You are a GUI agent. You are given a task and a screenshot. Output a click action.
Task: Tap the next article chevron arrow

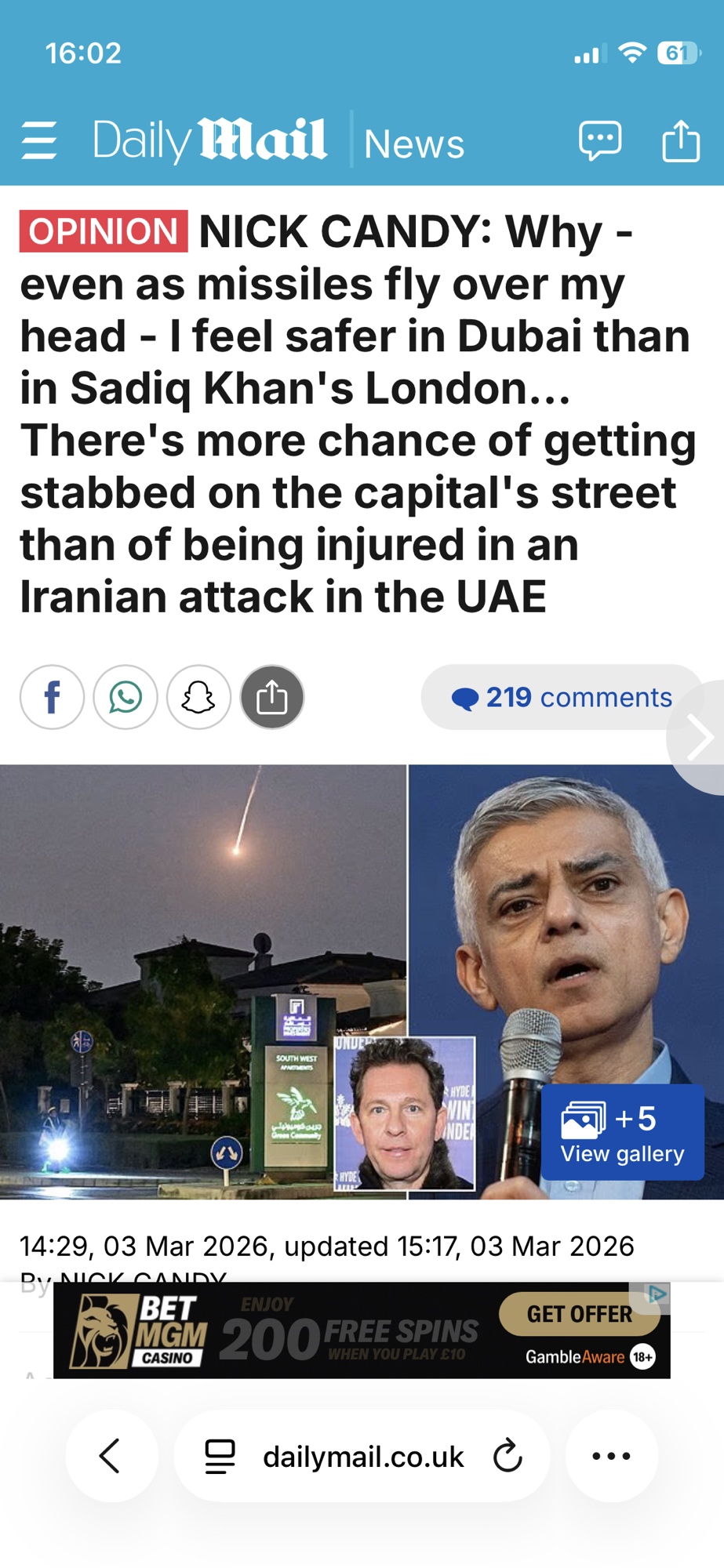[698, 737]
